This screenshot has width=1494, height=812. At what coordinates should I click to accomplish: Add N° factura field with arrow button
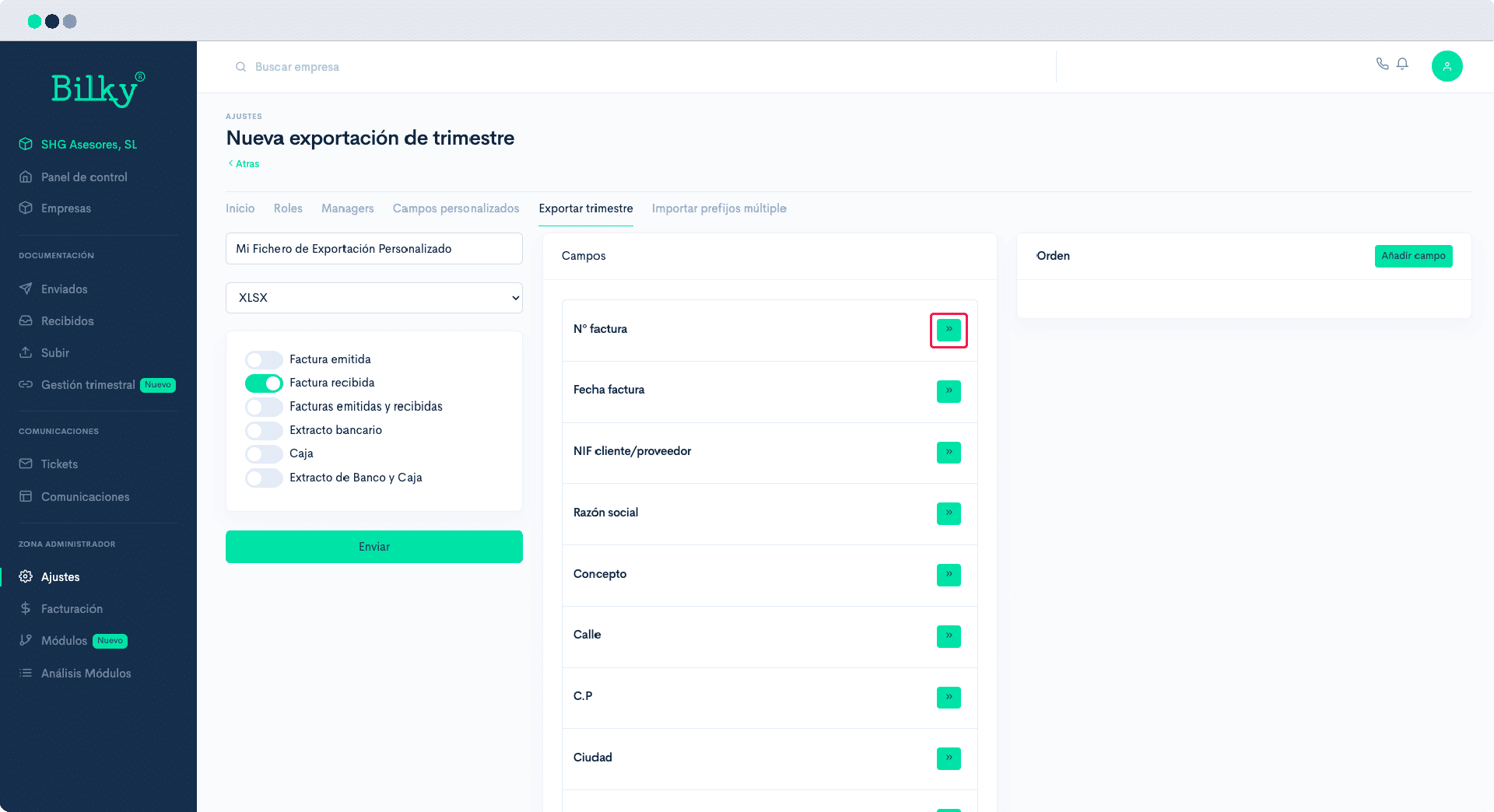(949, 330)
